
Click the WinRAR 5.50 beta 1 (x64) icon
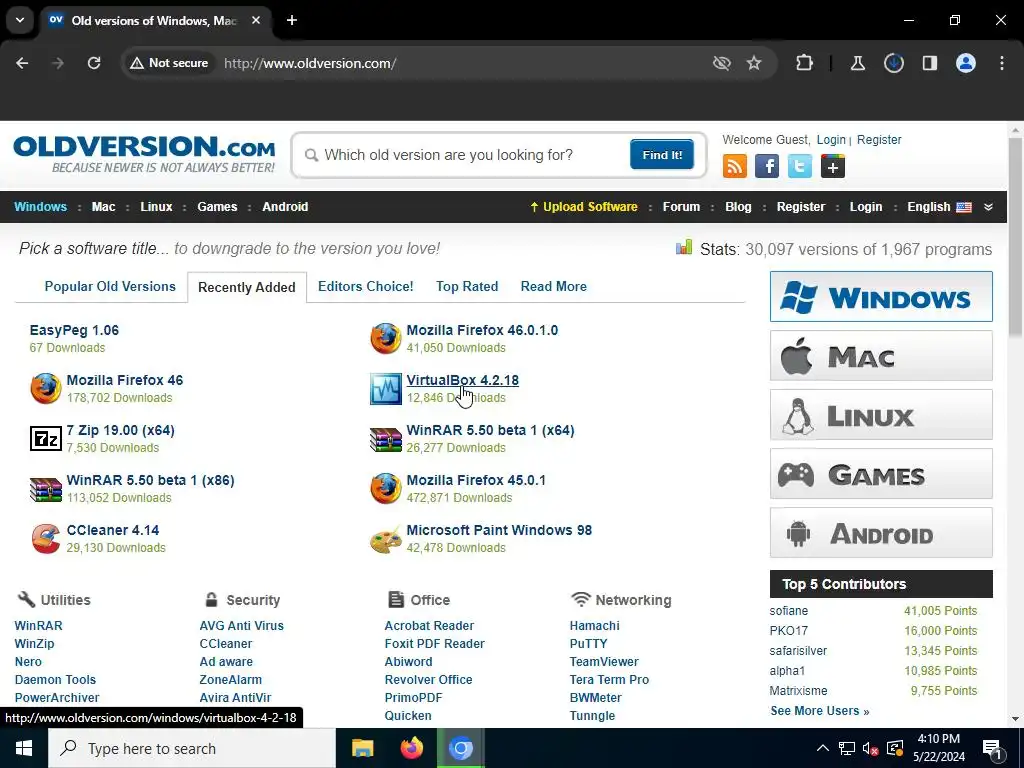(385, 439)
